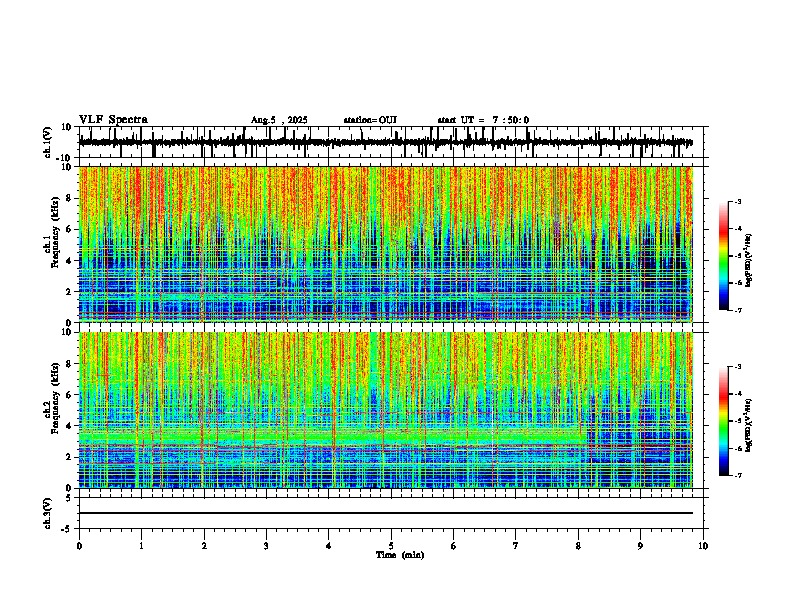Image resolution: width=792 pixels, height=612 pixels.
Task: Click the ch.2 spectrogram color scale bar
Action: coord(724,421)
